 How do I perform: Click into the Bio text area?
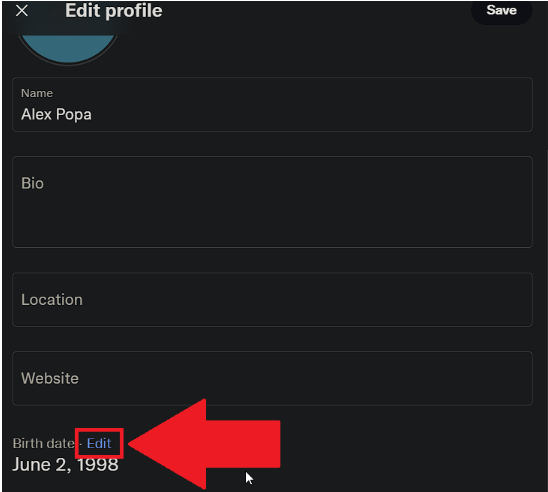(x=272, y=202)
